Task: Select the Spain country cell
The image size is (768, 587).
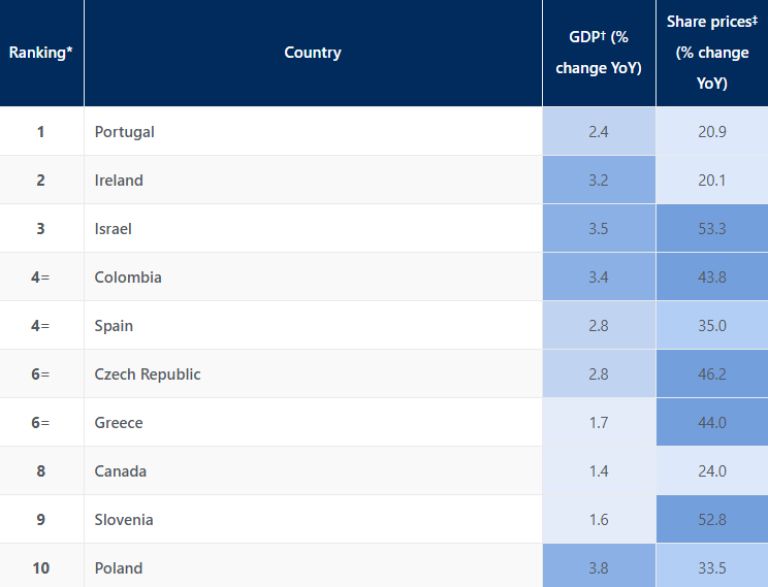Action: (x=114, y=326)
